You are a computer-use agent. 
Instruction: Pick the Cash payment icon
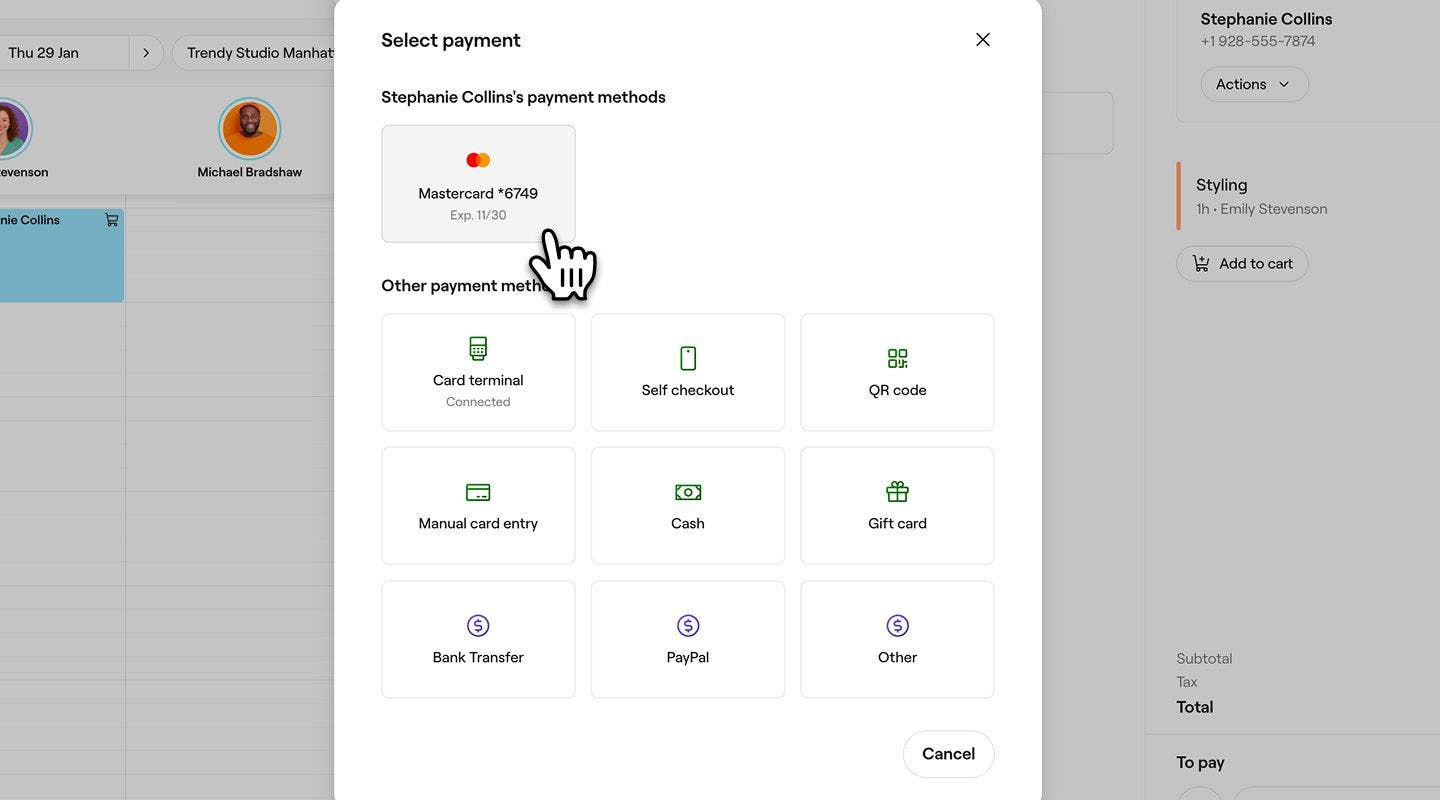(687, 491)
